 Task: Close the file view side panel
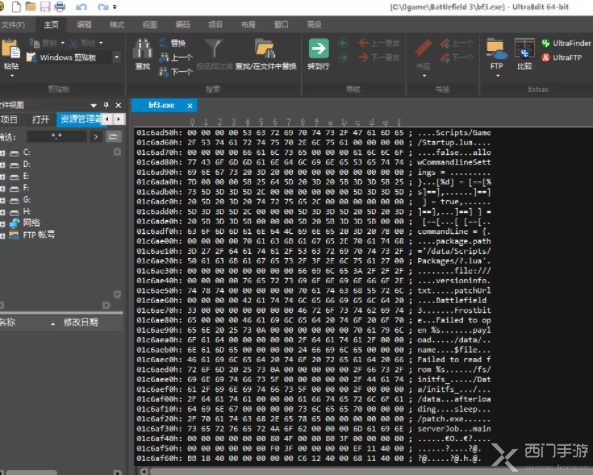tap(118, 105)
